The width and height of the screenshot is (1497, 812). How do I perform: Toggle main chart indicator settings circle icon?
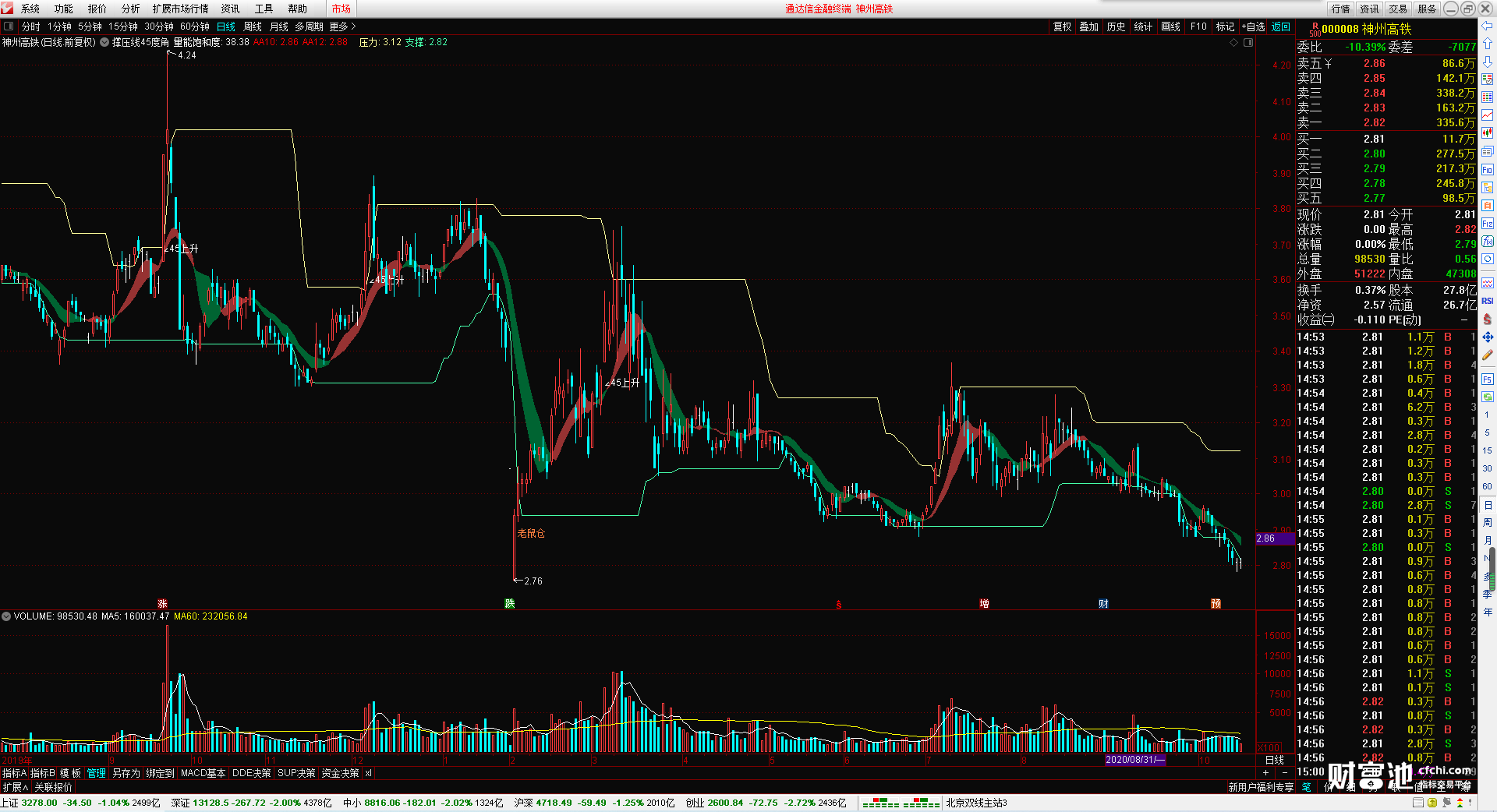point(104,42)
